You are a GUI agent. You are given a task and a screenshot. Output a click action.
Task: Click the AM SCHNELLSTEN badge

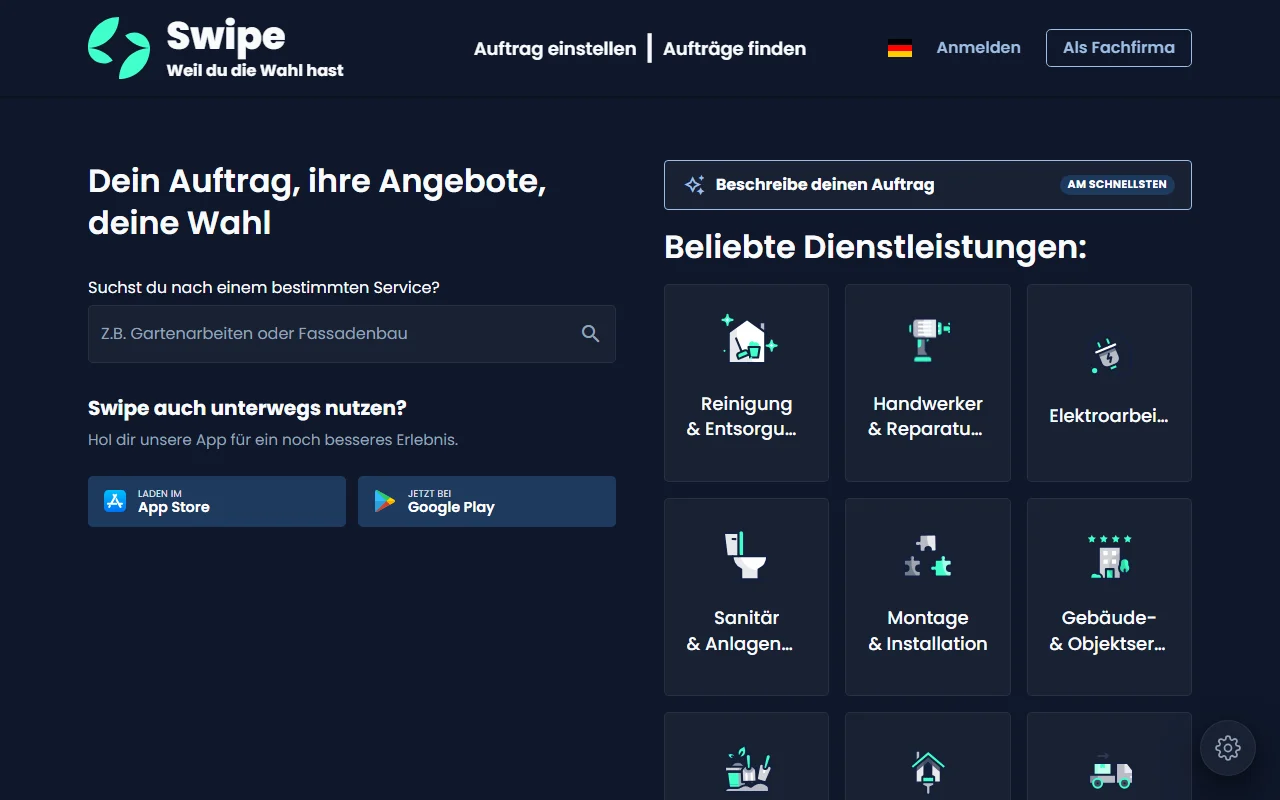(x=1117, y=185)
